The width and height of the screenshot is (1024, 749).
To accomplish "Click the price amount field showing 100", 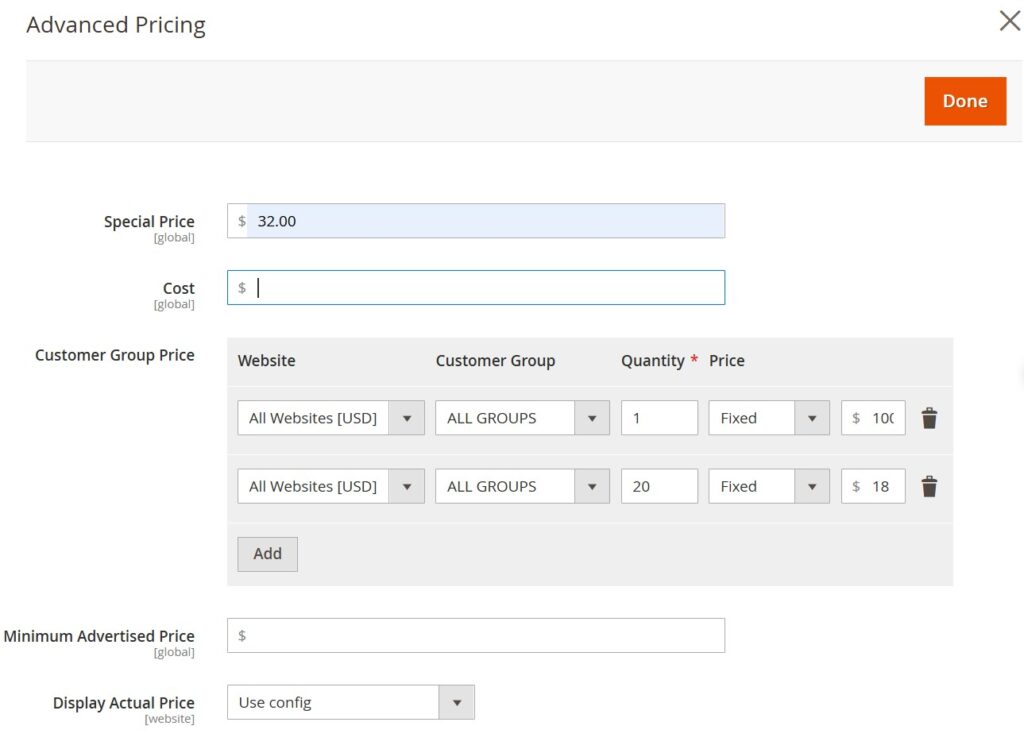I will [881, 418].
